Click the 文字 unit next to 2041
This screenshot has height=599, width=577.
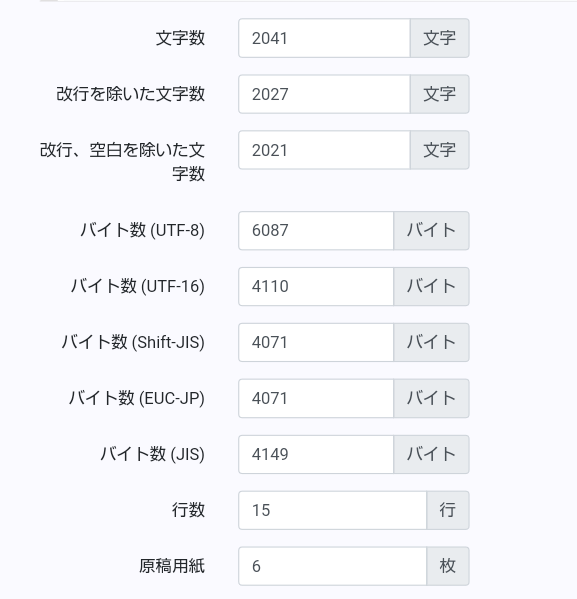point(439,38)
